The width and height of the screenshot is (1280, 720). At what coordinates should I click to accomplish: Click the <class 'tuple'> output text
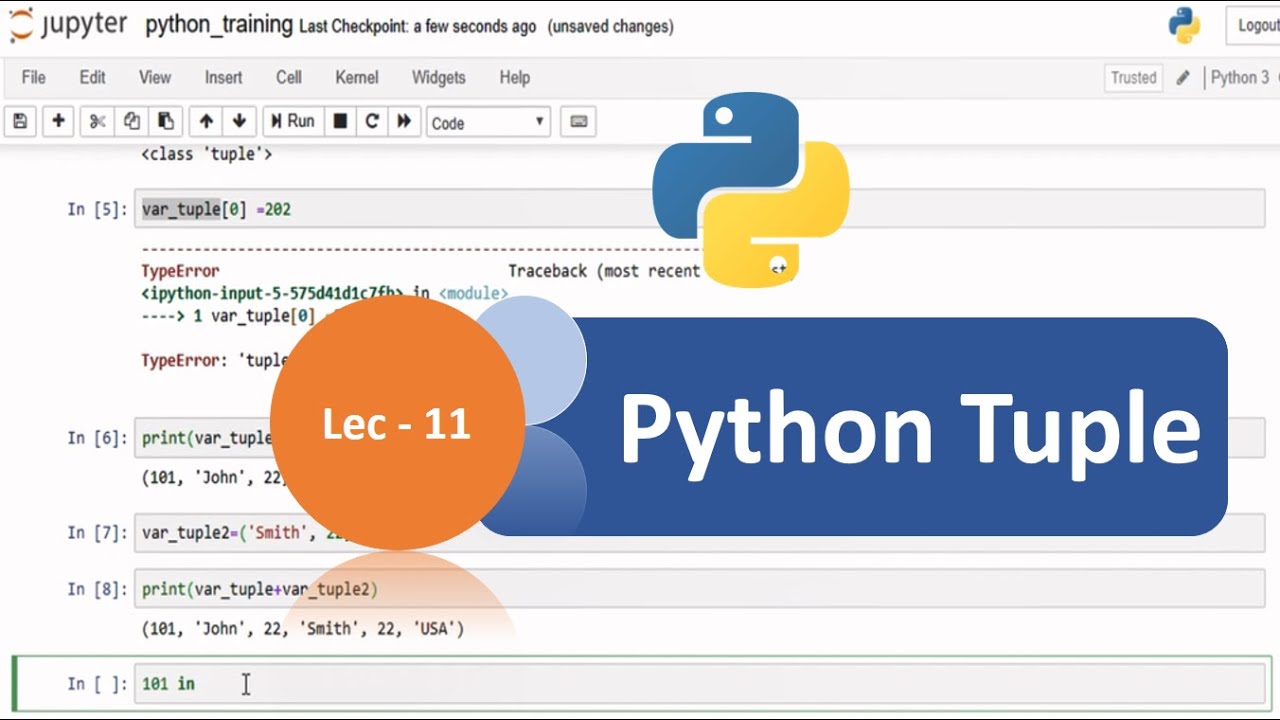pos(206,154)
